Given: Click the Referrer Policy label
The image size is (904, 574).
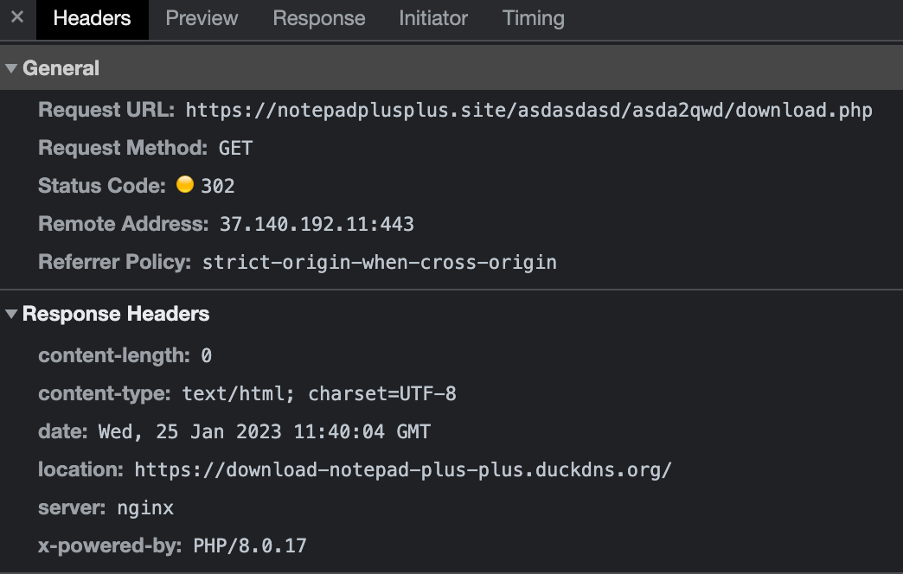Looking at the screenshot, I should click(115, 262).
